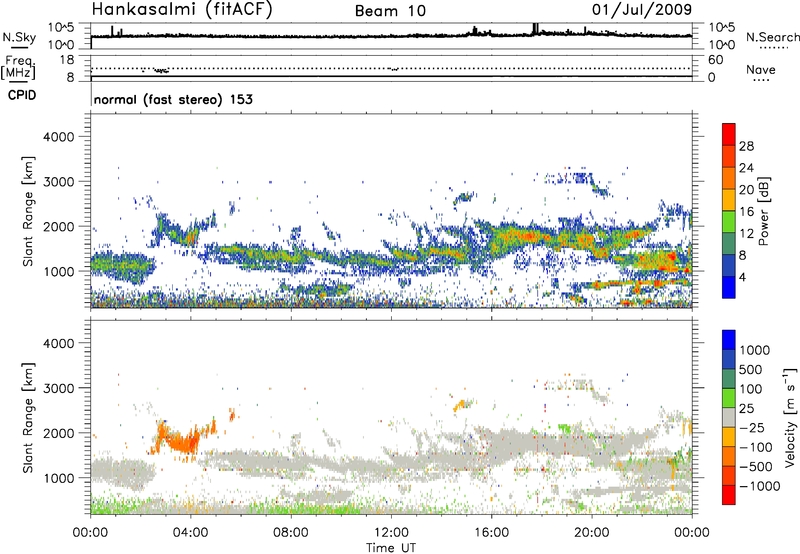This screenshot has height=554, width=800.
Task: Click the Hankasalmi (fitACF) title text
Action: click(x=182, y=10)
